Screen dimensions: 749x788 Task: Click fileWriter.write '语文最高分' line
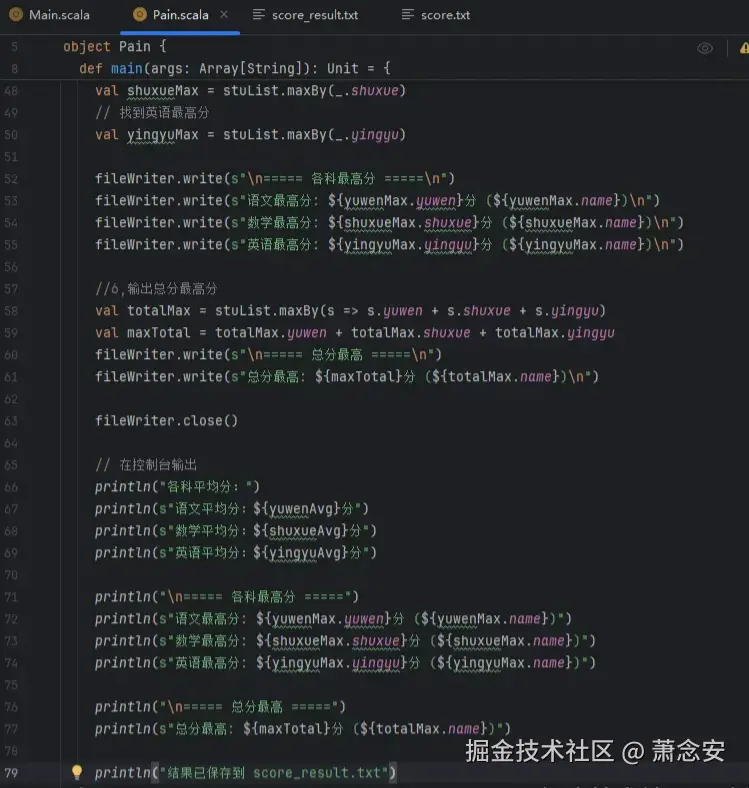pyautogui.click(x=377, y=201)
